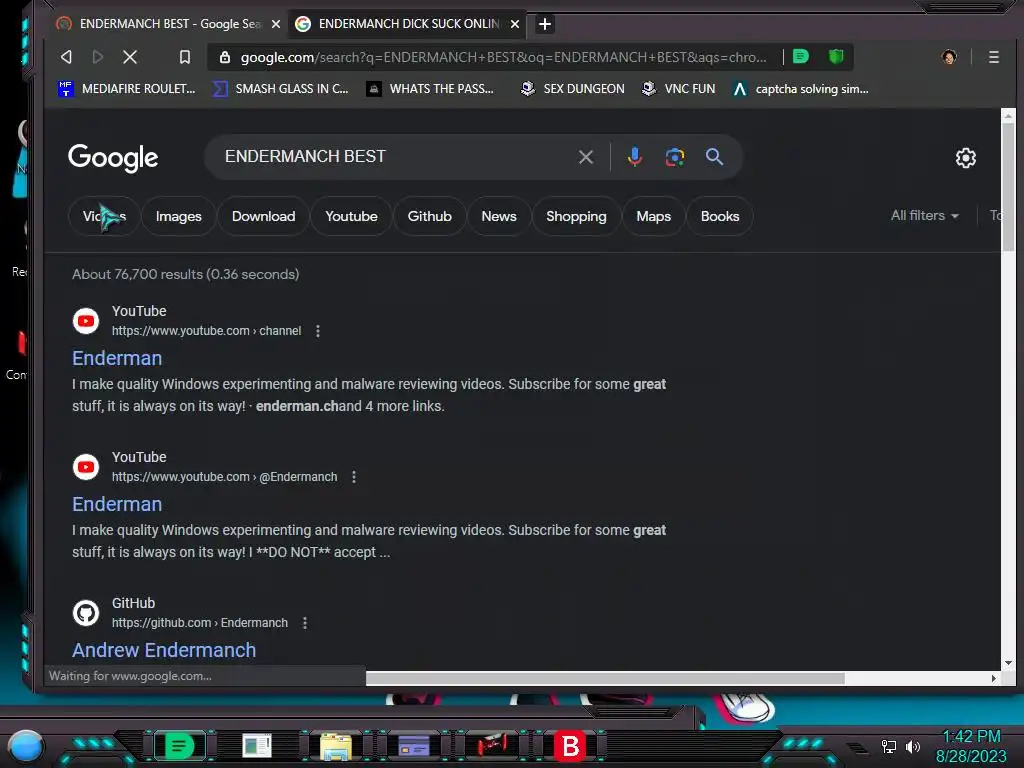Open the VNC FUN bookmark
This screenshot has width=1024, height=768.
(x=679, y=89)
